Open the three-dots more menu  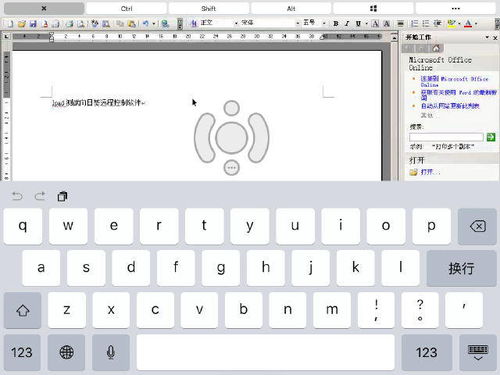tap(456, 8)
